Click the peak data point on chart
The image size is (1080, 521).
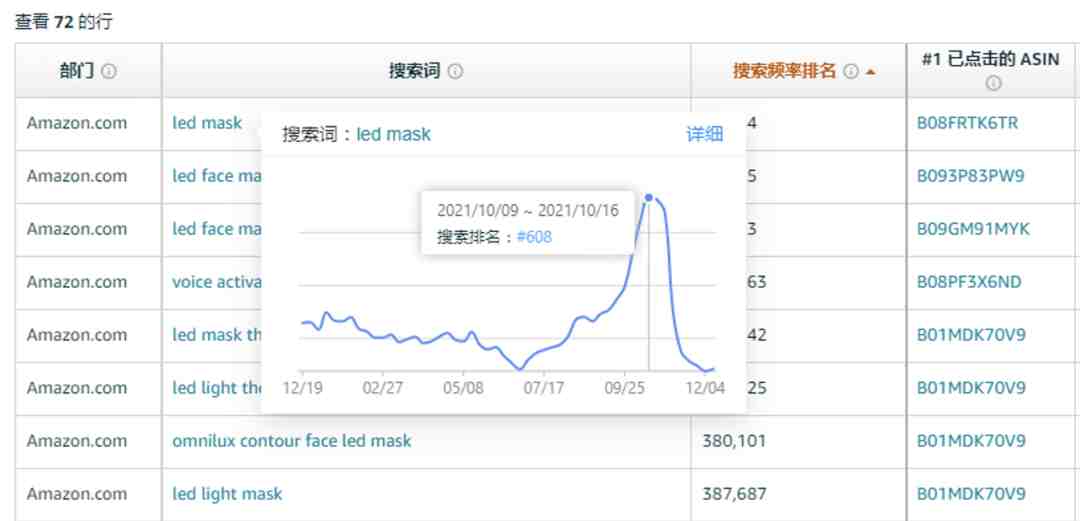[x=648, y=198]
